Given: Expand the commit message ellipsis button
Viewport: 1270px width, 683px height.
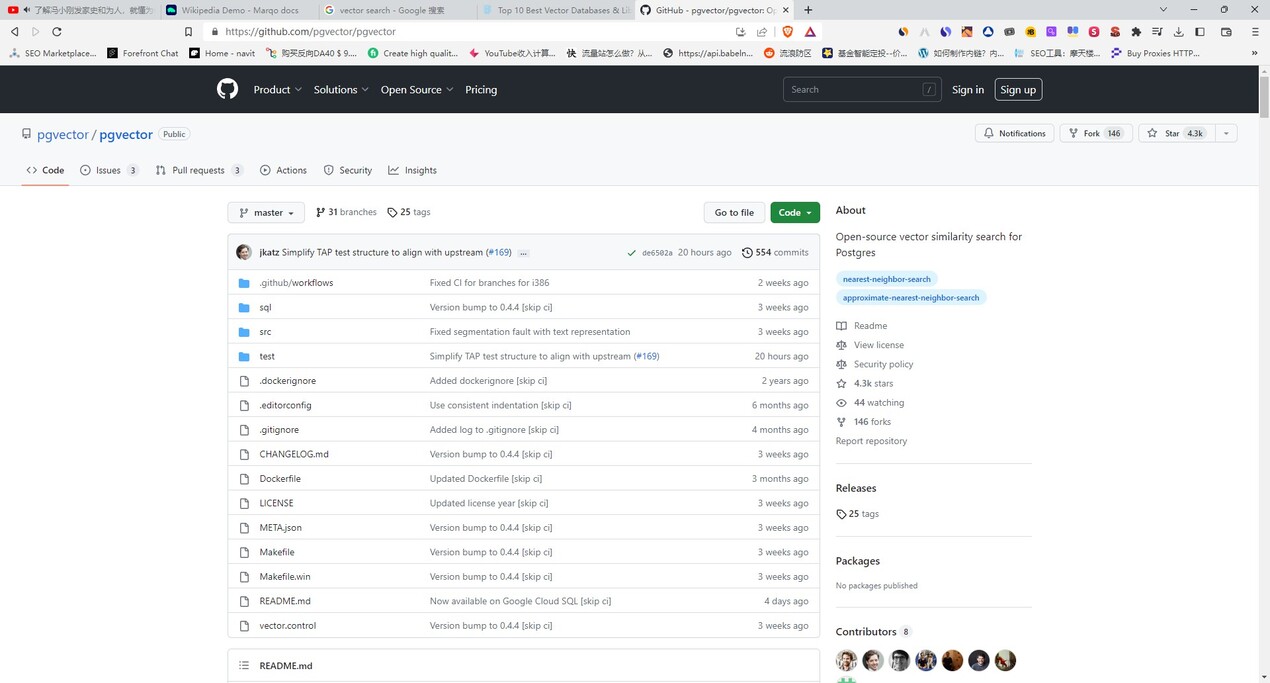Looking at the screenshot, I should point(523,253).
